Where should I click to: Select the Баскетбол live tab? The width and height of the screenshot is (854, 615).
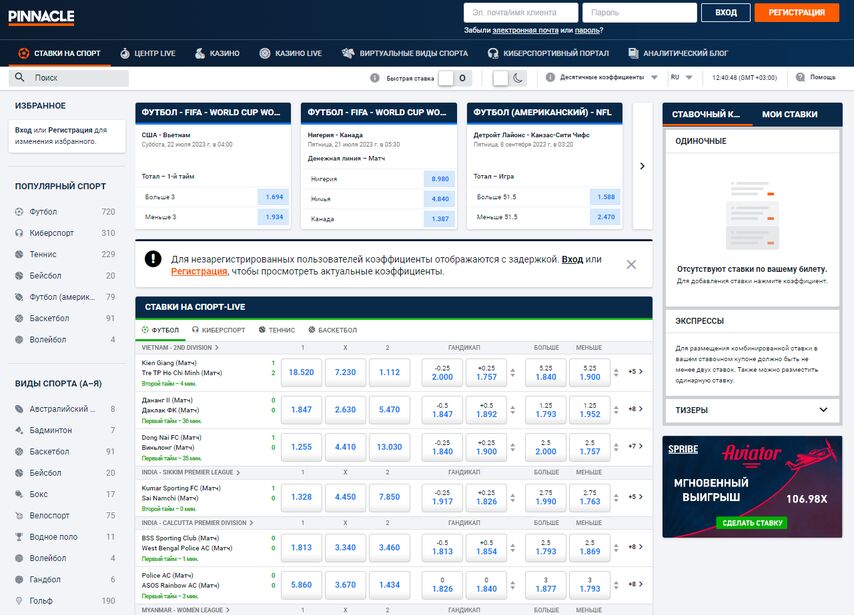point(333,330)
